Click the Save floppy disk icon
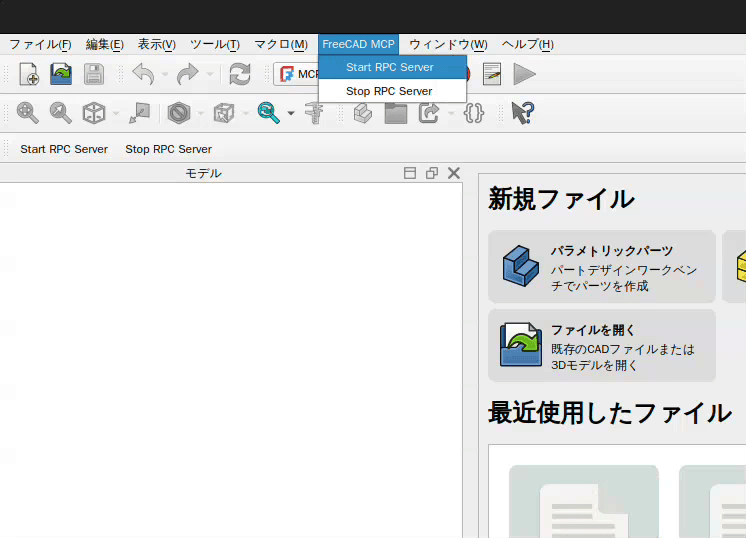 pos(94,74)
